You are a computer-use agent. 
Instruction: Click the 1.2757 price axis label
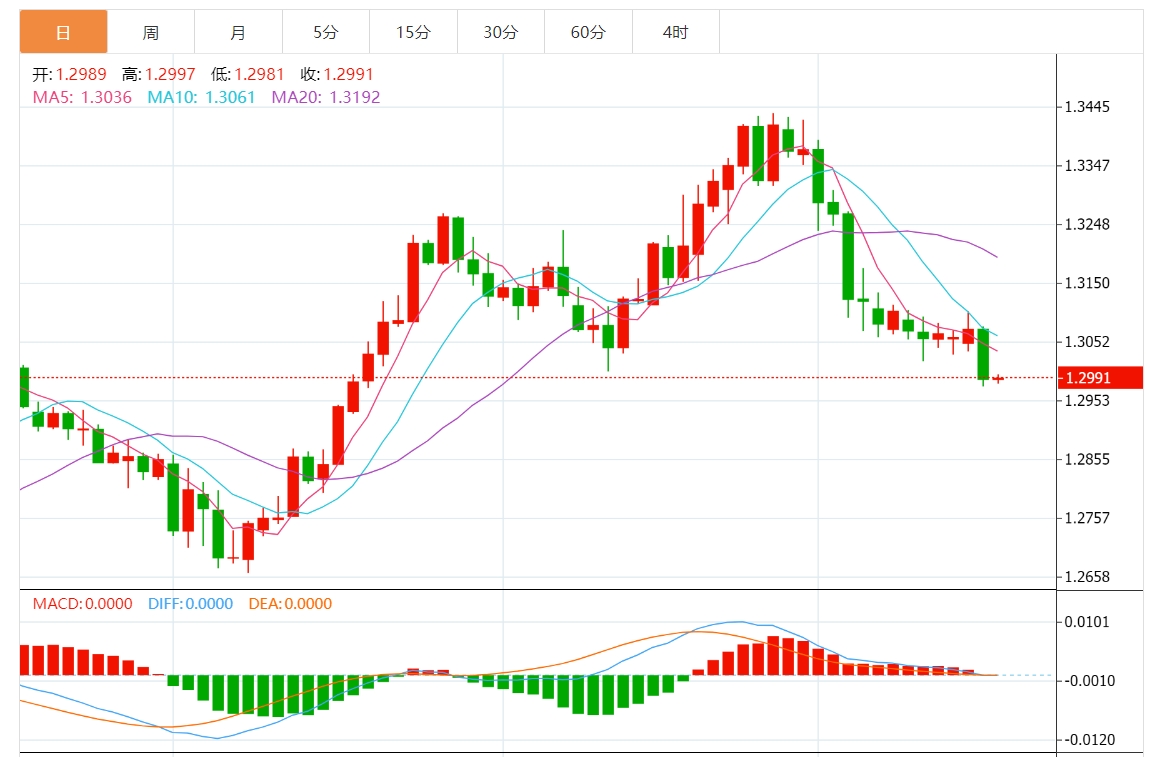(1088, 518)
